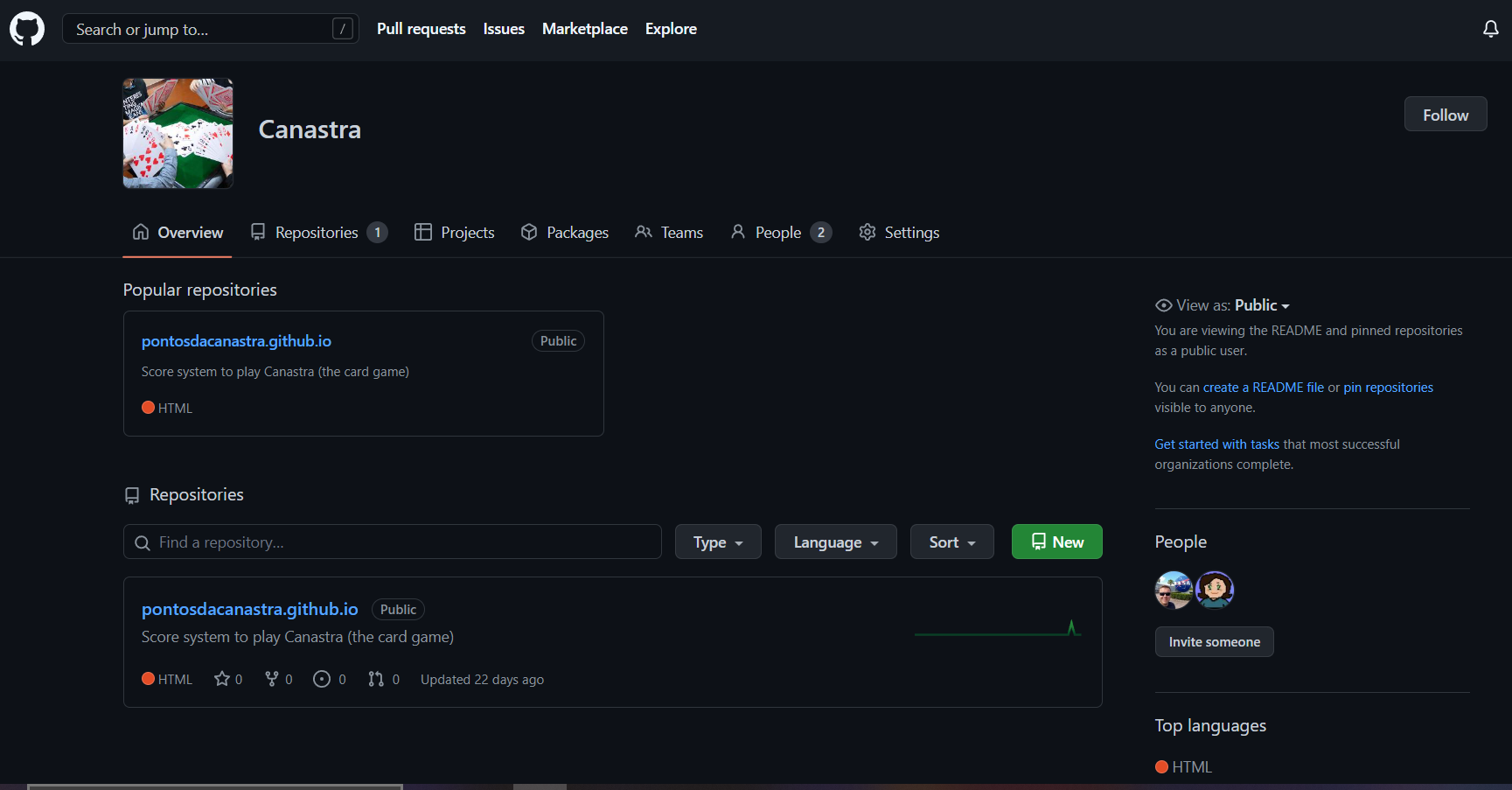Open pontosdacanastra.github.io in Repositories list
1512x790 pixels.
(x=250, y=610)
